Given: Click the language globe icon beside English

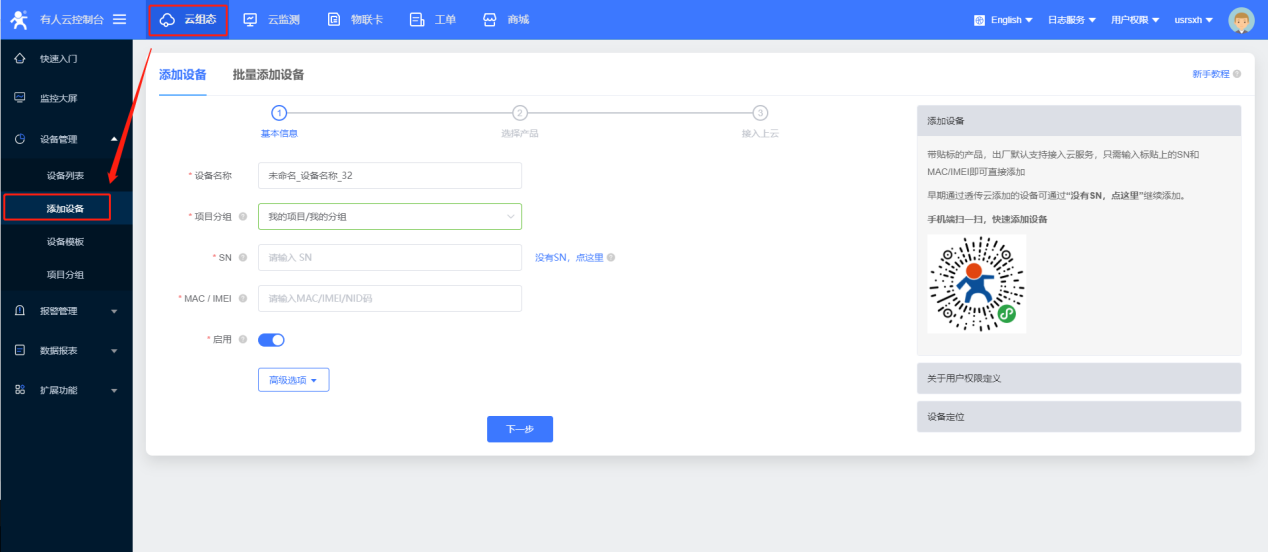Looking at the screenshot, I should tap(979, 20).
